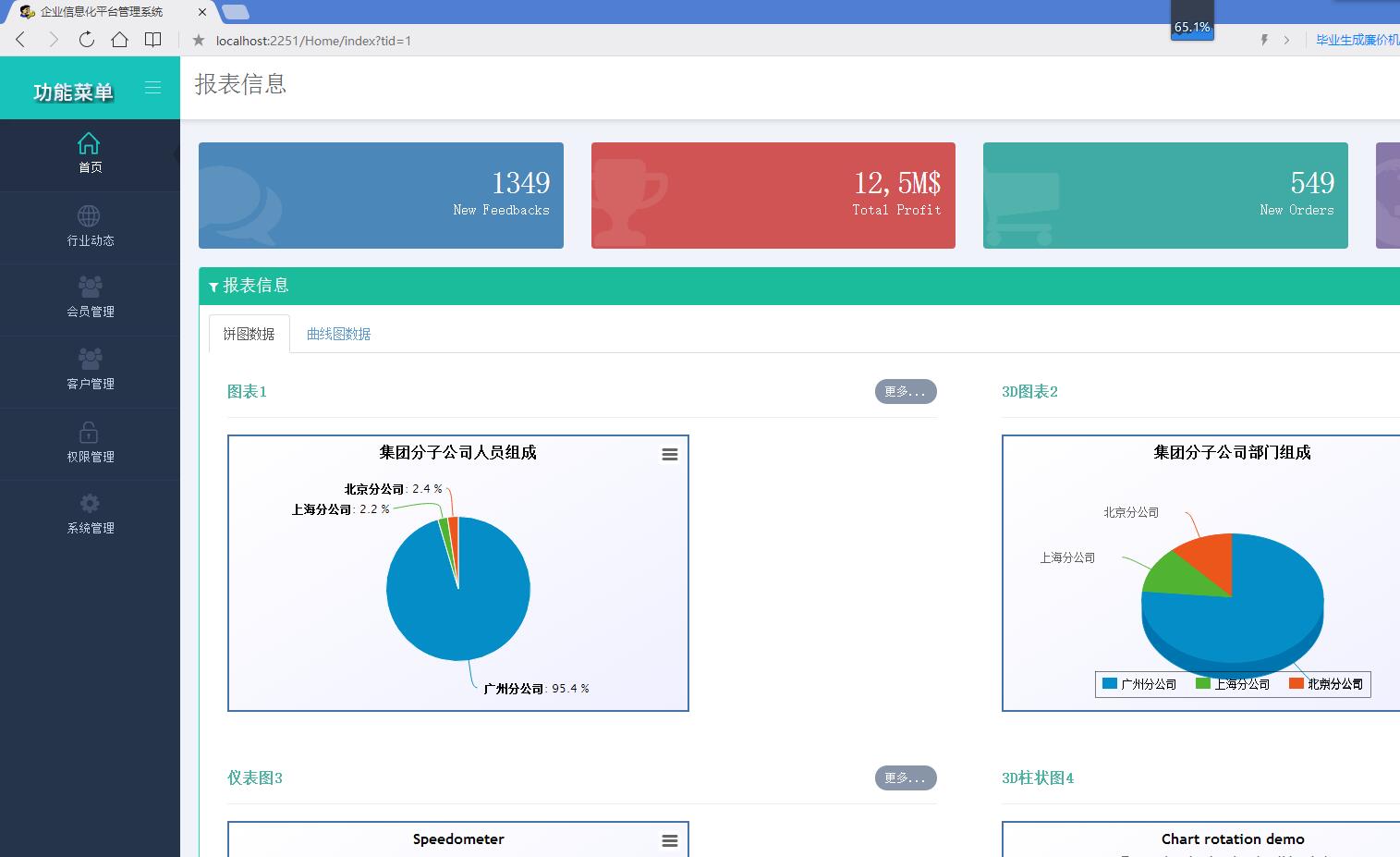Click the 更多... button beside 仪表图3
This screenshot has height=857, width=1400.
(x=906, y=777)
